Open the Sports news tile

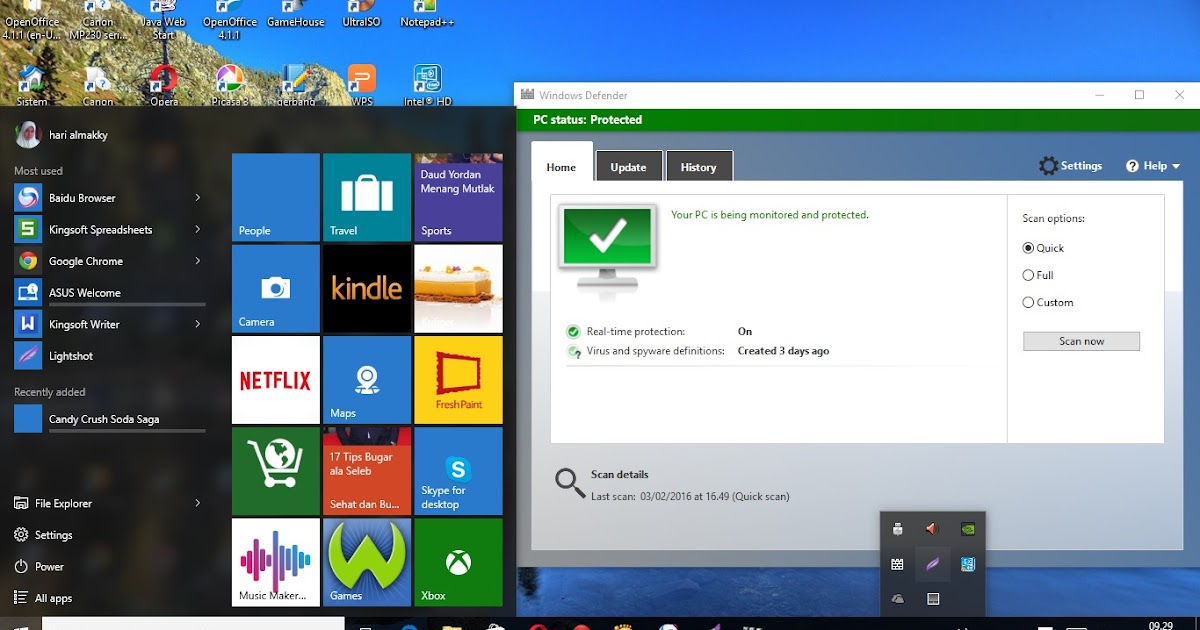(458, 197)
